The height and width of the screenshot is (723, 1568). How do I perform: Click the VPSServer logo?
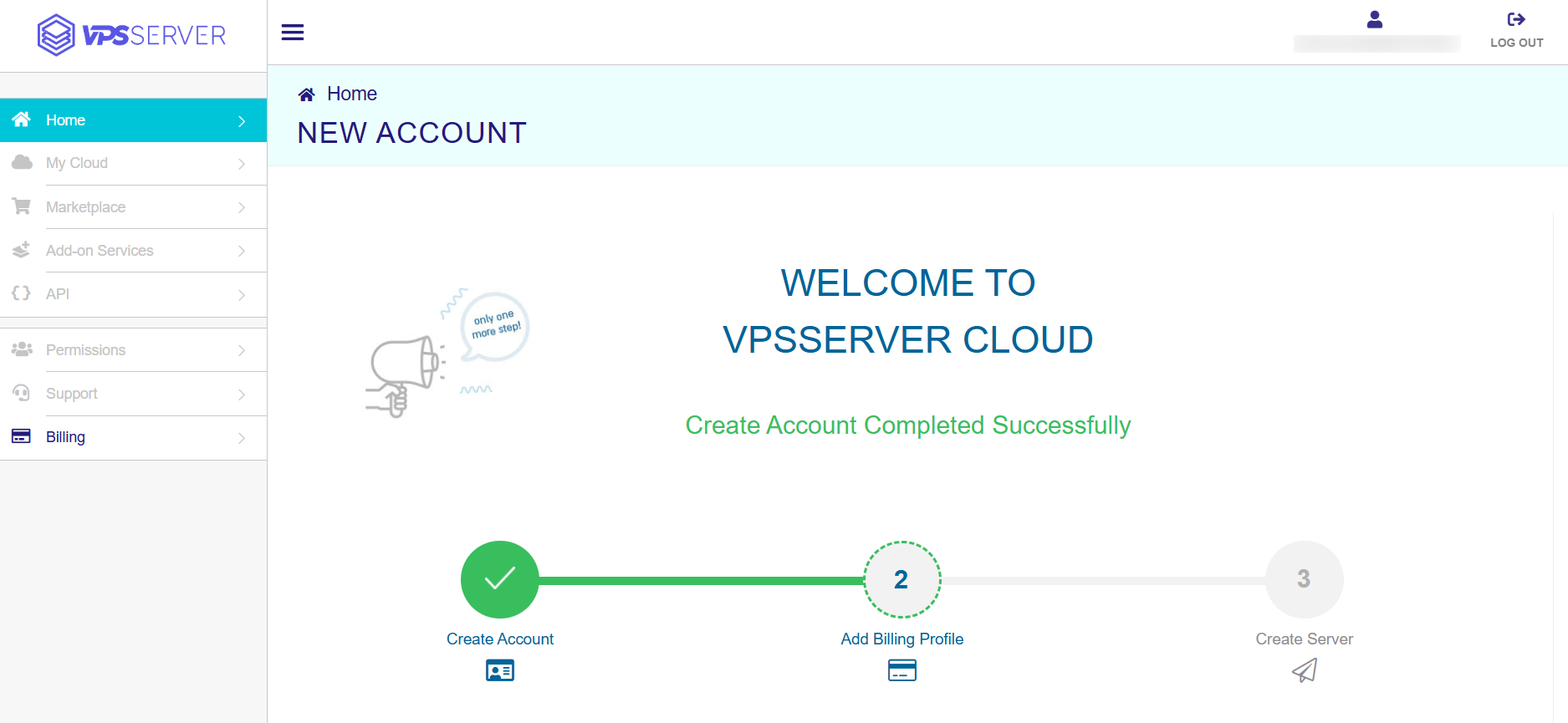132,35
